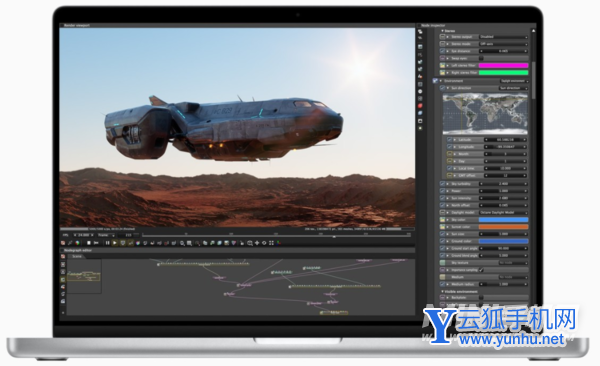
Task: Collapse the Stereo section triangle
Action: (x=443, y=31)
